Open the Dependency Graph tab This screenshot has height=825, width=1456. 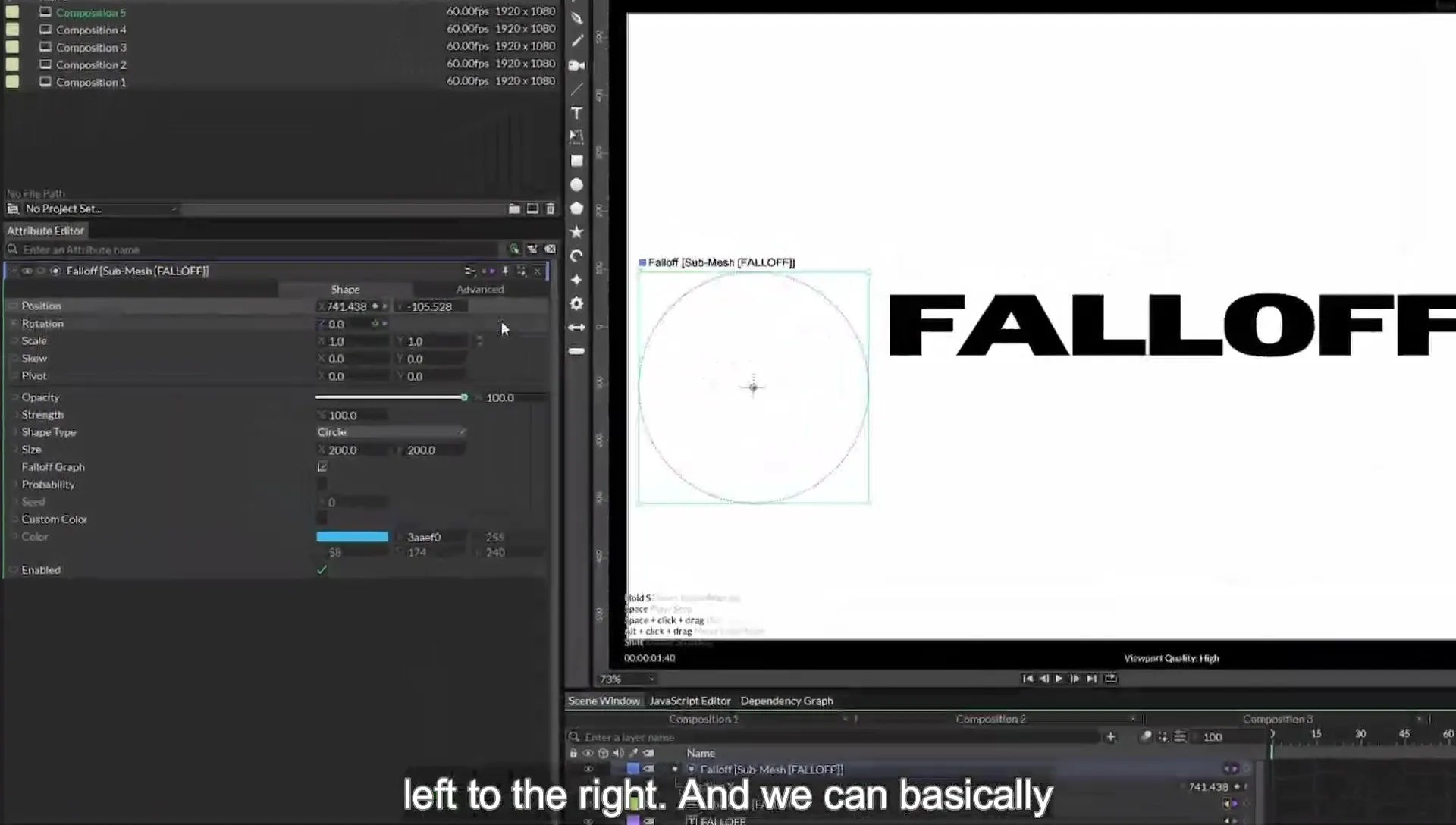coord(786,701)
